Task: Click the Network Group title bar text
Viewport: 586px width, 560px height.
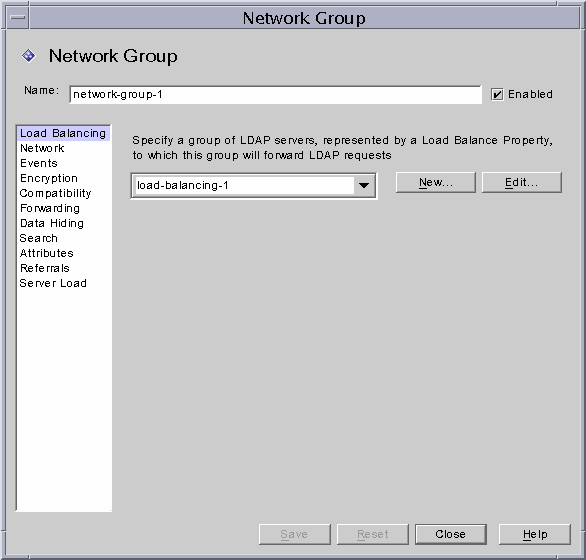Action: (x=304, y=18)
